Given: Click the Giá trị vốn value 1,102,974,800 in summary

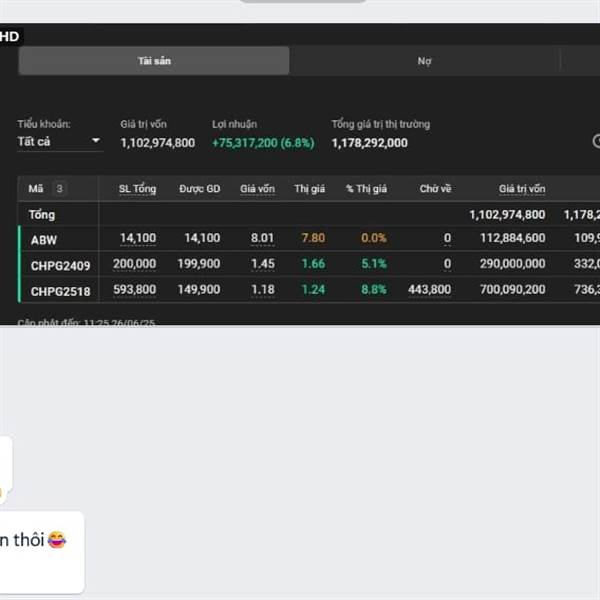Looking at the screenshot, I should click(x=158, y=143).
